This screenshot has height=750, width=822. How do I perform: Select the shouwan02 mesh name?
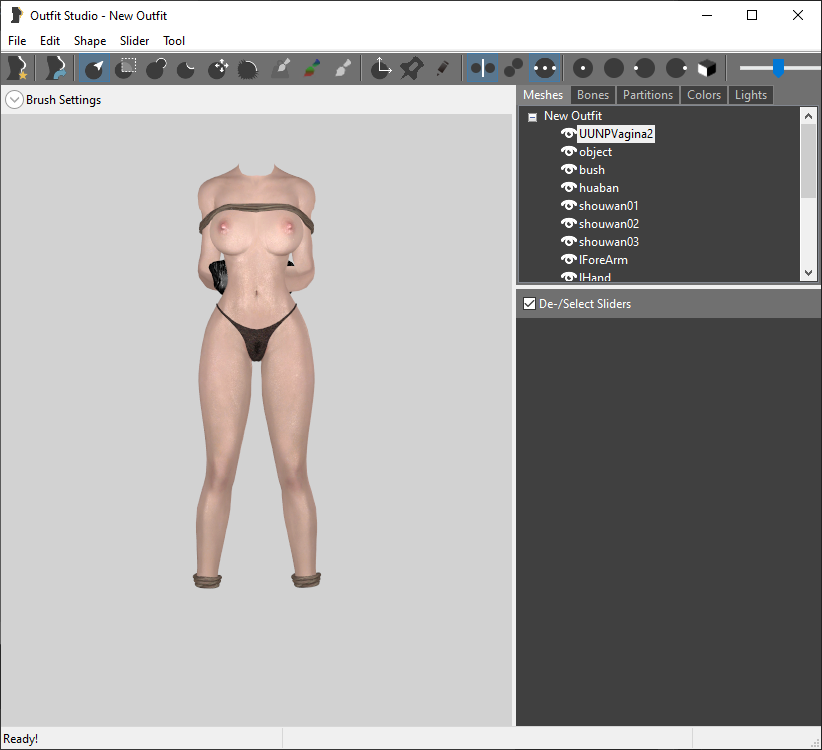click(609, 224)
